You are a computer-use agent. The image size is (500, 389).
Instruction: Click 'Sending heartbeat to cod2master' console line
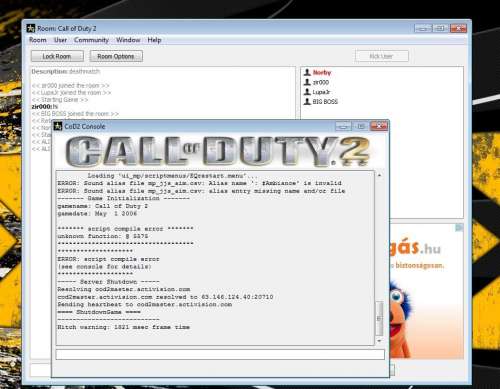[x=145, y=304]
